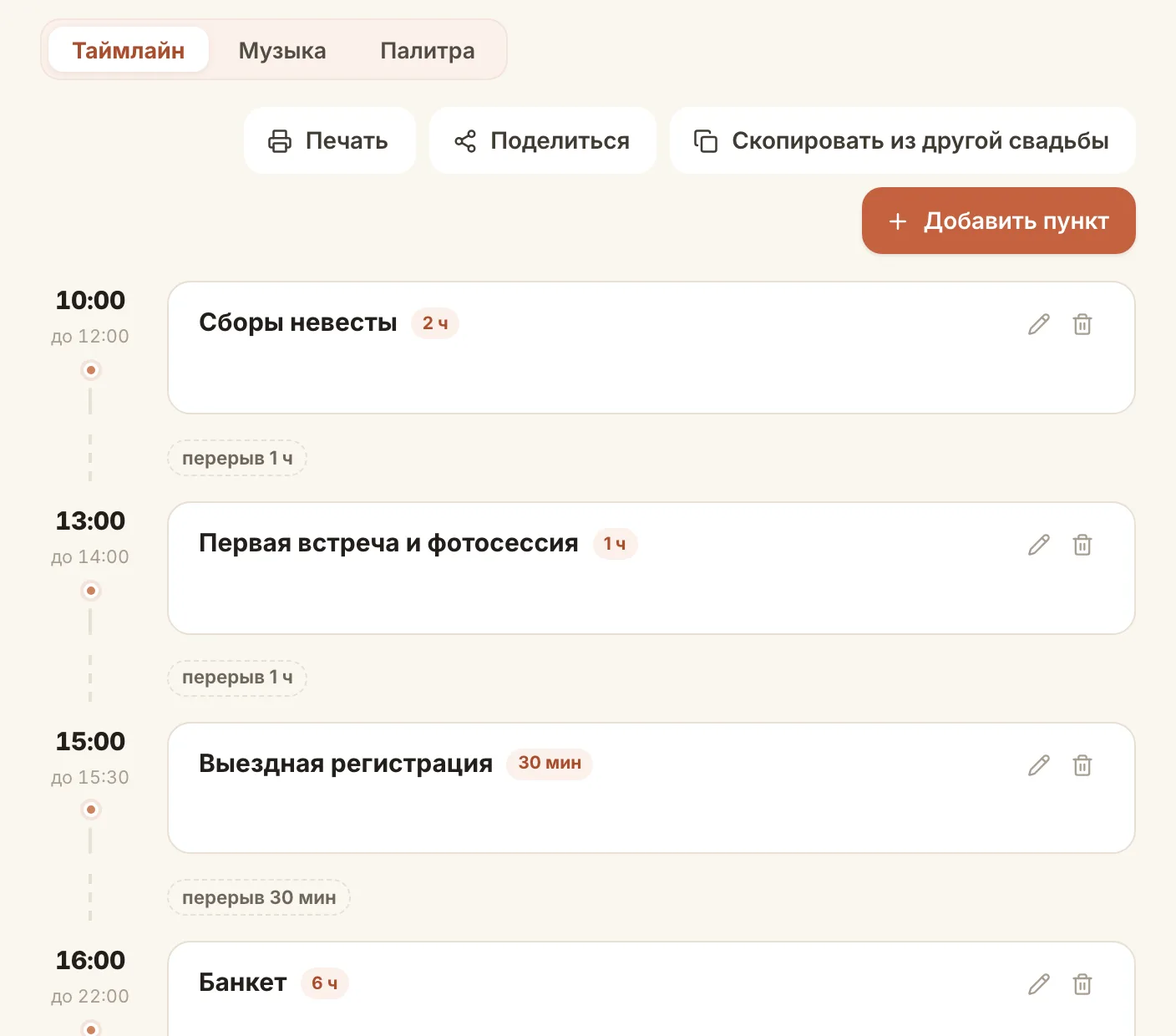1176x1036 pixels.
Task: Open editing for «Банкет» via pencil icon
Action: (1039, 984)
